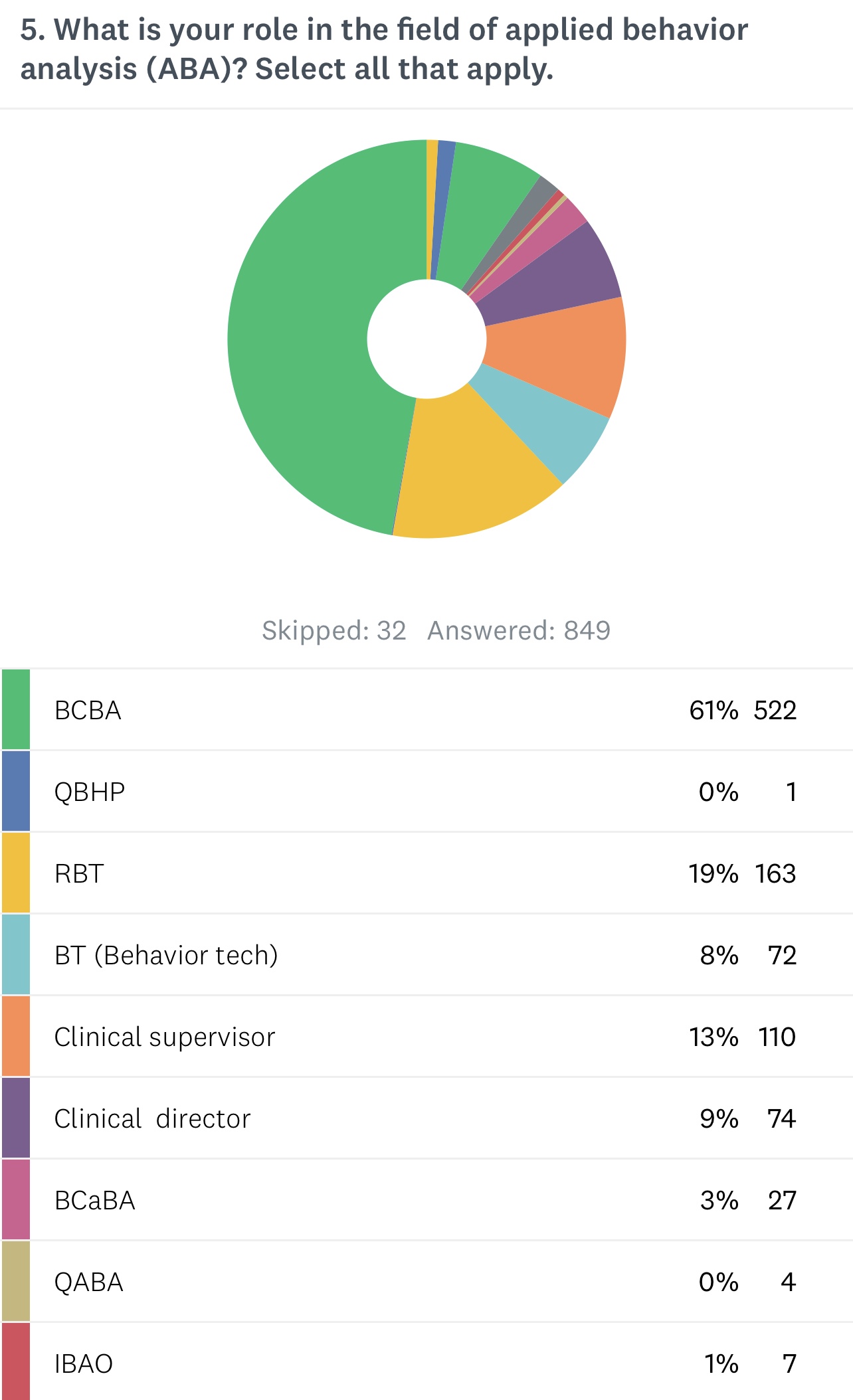Click the purple Clinical director swatch
Viewport: 853px width, 1400px height.
[x=16, y=1118]
